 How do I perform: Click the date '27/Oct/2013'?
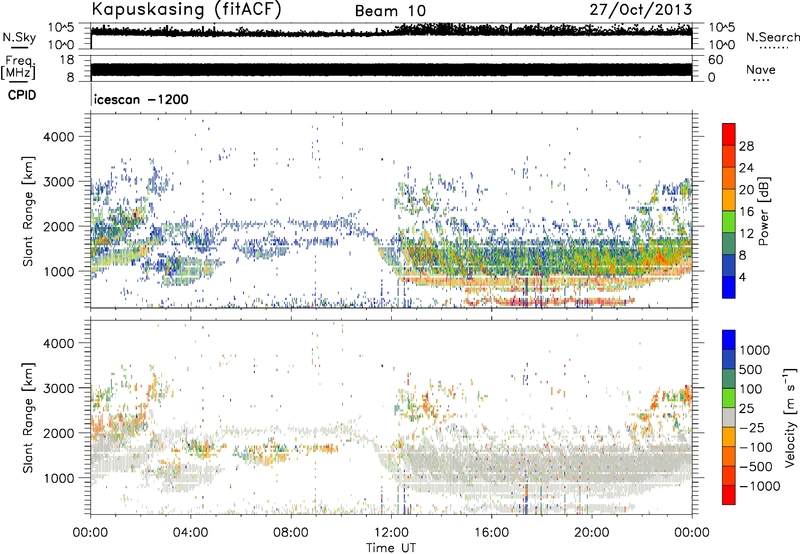point(641,10)
